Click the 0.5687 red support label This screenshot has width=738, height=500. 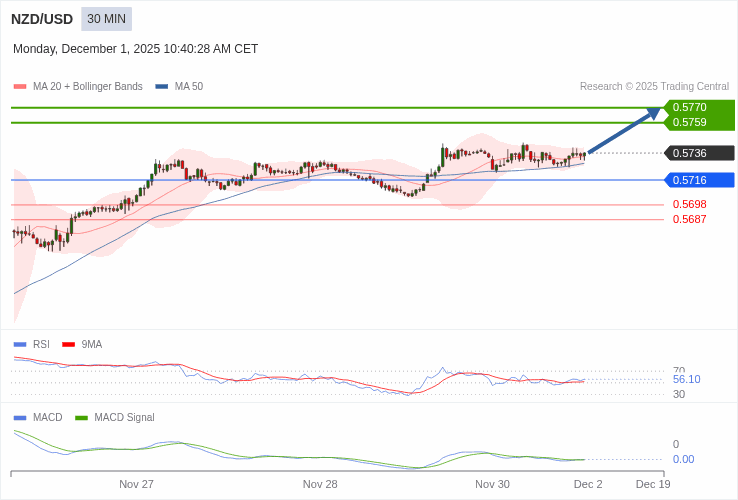coord(689,219)
